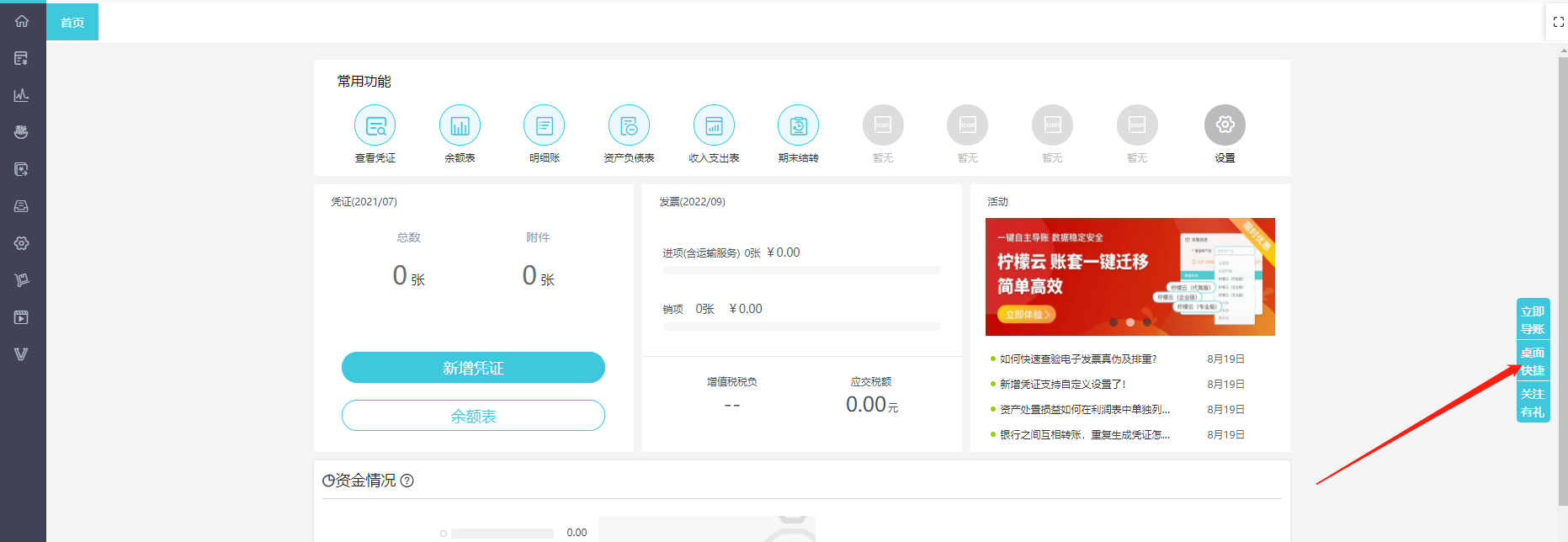This screenshot has width=1568, height=542.
Task: Click the 立即导账 floating button
Action: pyautogui.click(x=1533, y=320)
